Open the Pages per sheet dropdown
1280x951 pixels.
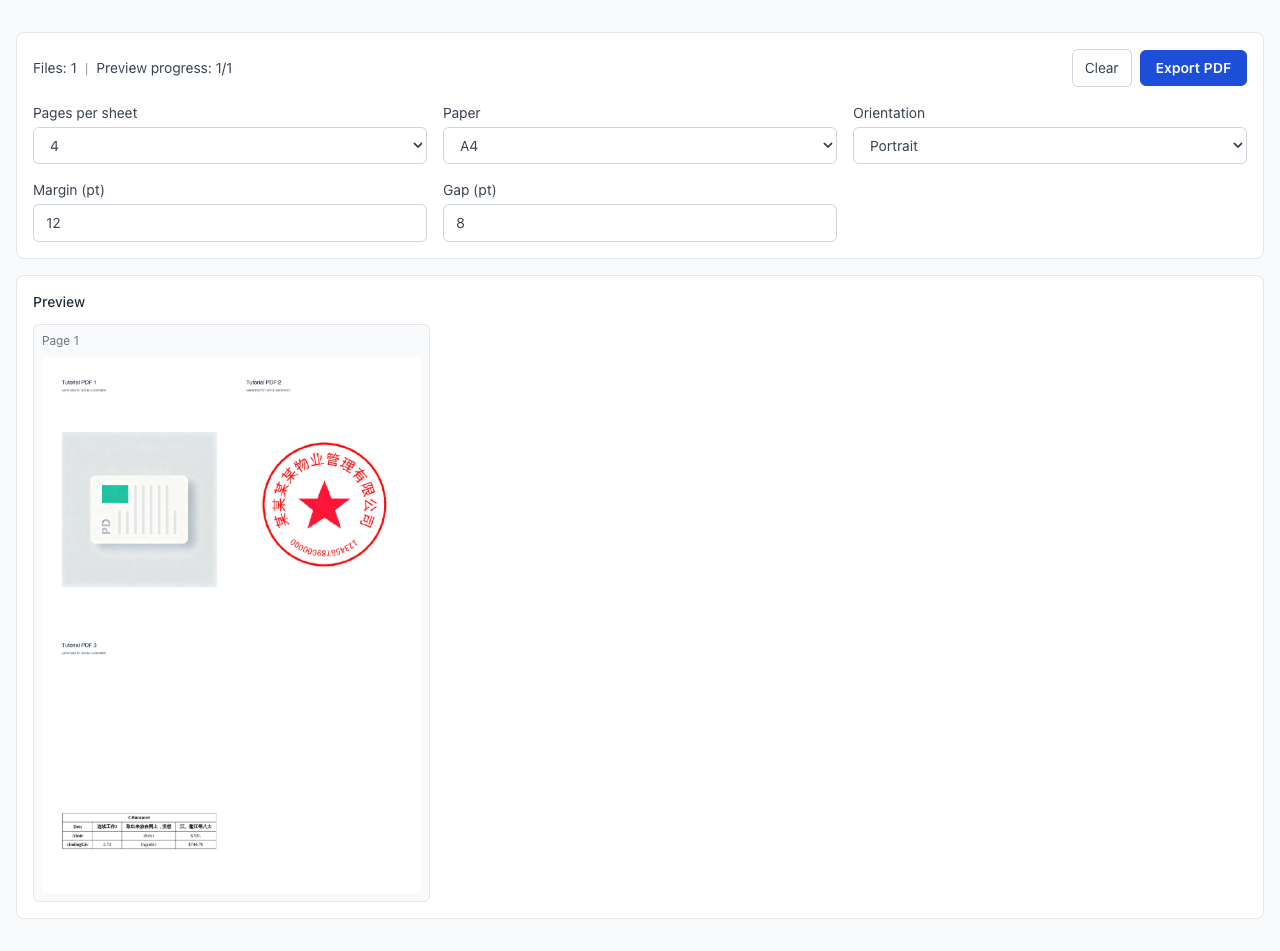click(x=229, y=146)
